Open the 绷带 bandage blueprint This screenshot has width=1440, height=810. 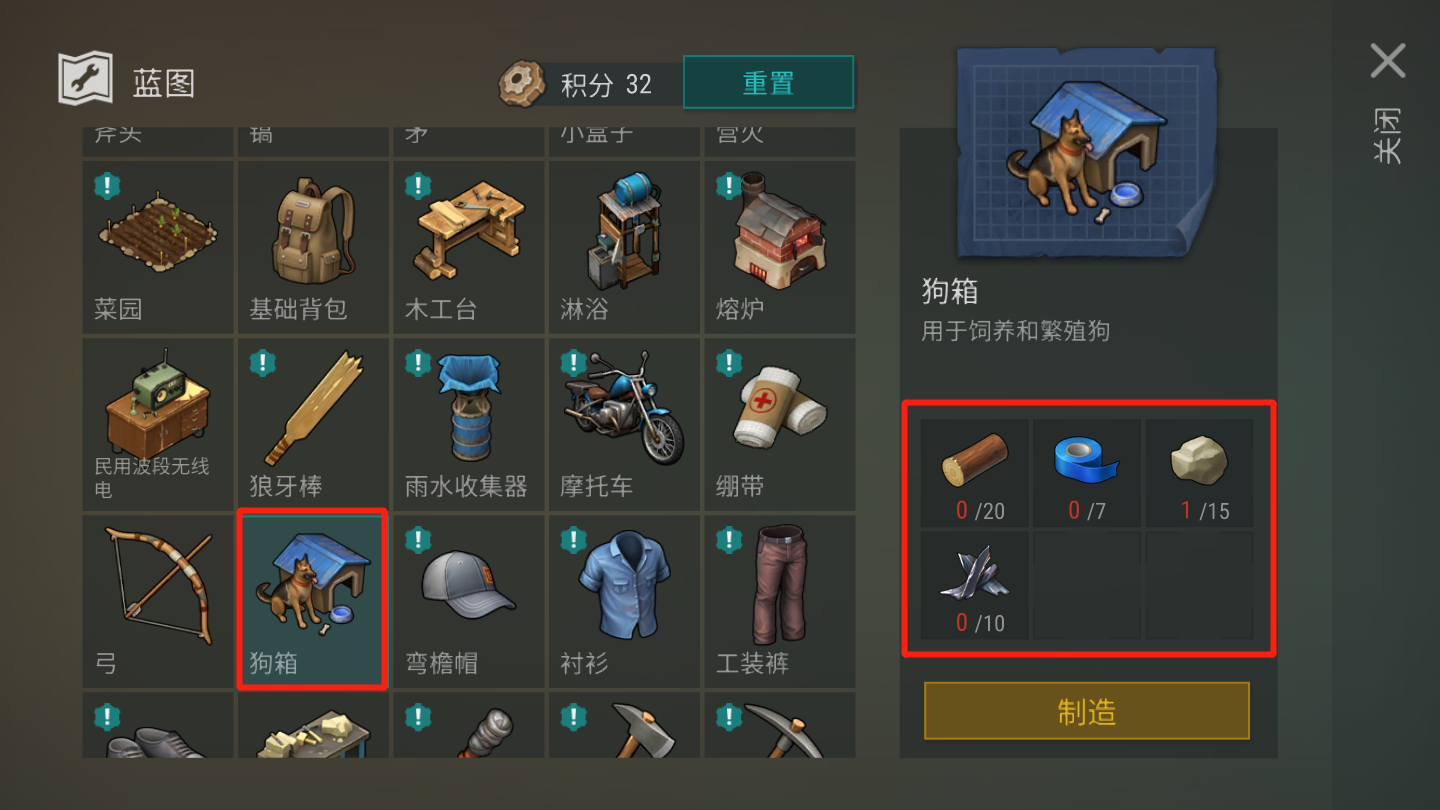[780, 424]
